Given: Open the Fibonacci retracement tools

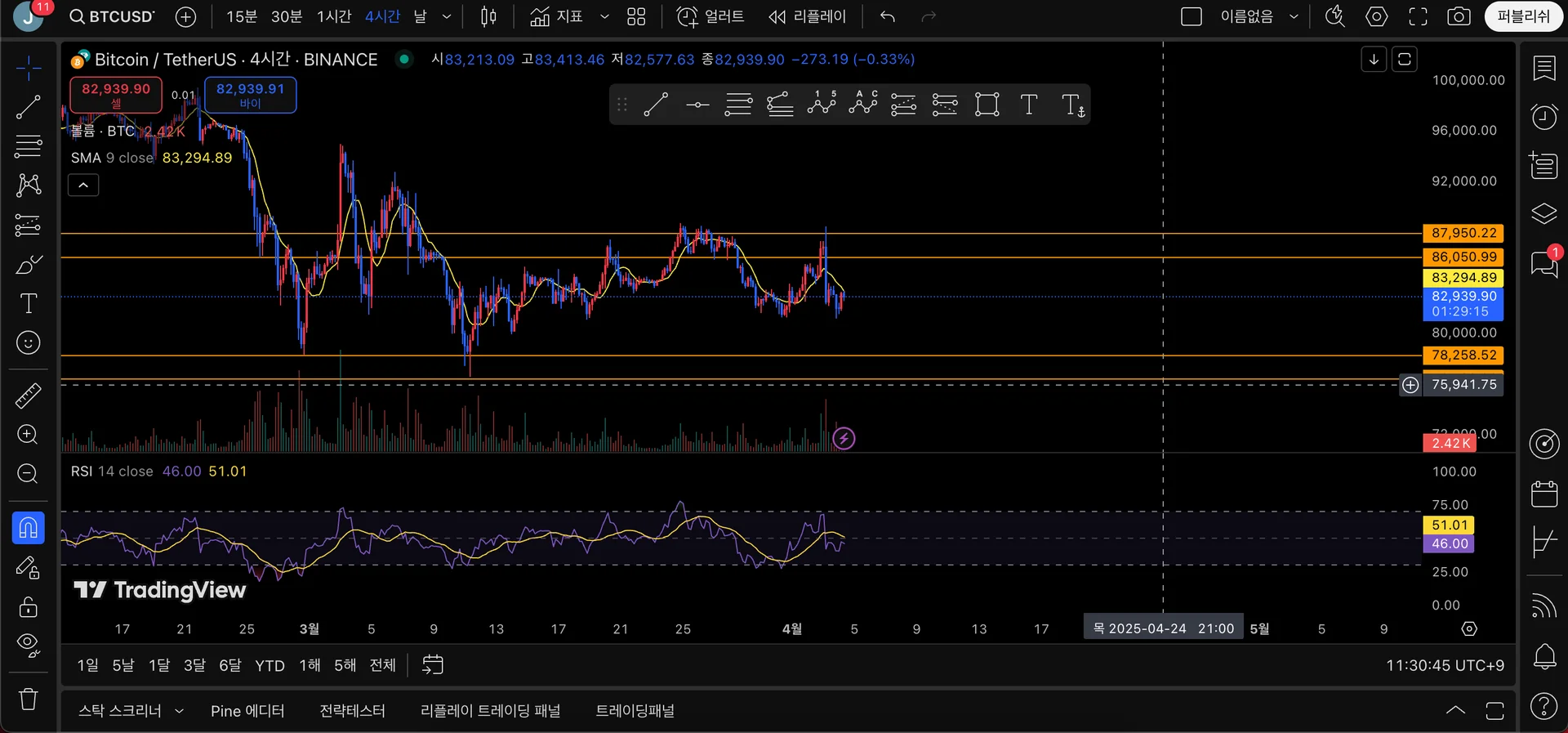Looking at the screenshot, I should [29, 146].
